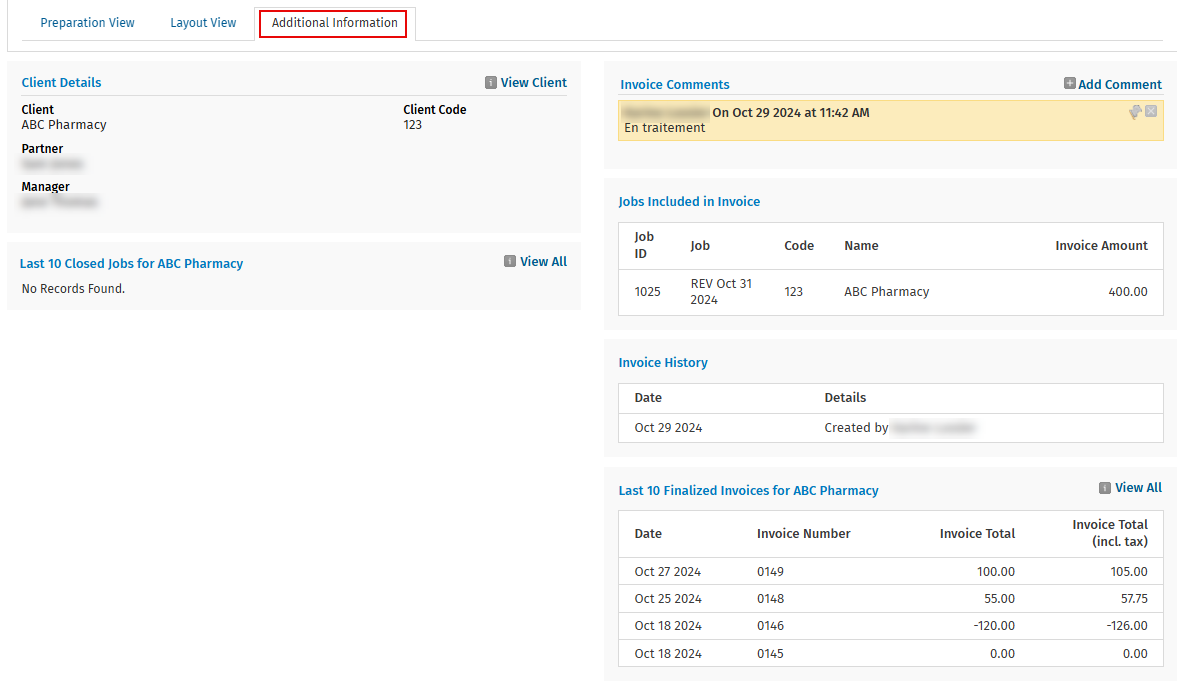This screenshot has height=691, width=1177.
Task: Click Oct 29 2024 in Invoice History
Action: click(x=668, y=428)
